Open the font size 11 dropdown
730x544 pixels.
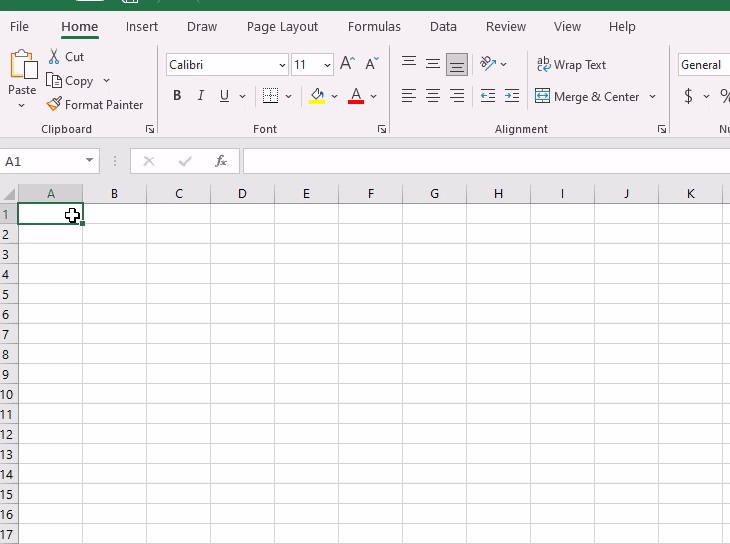click(327, 65)
